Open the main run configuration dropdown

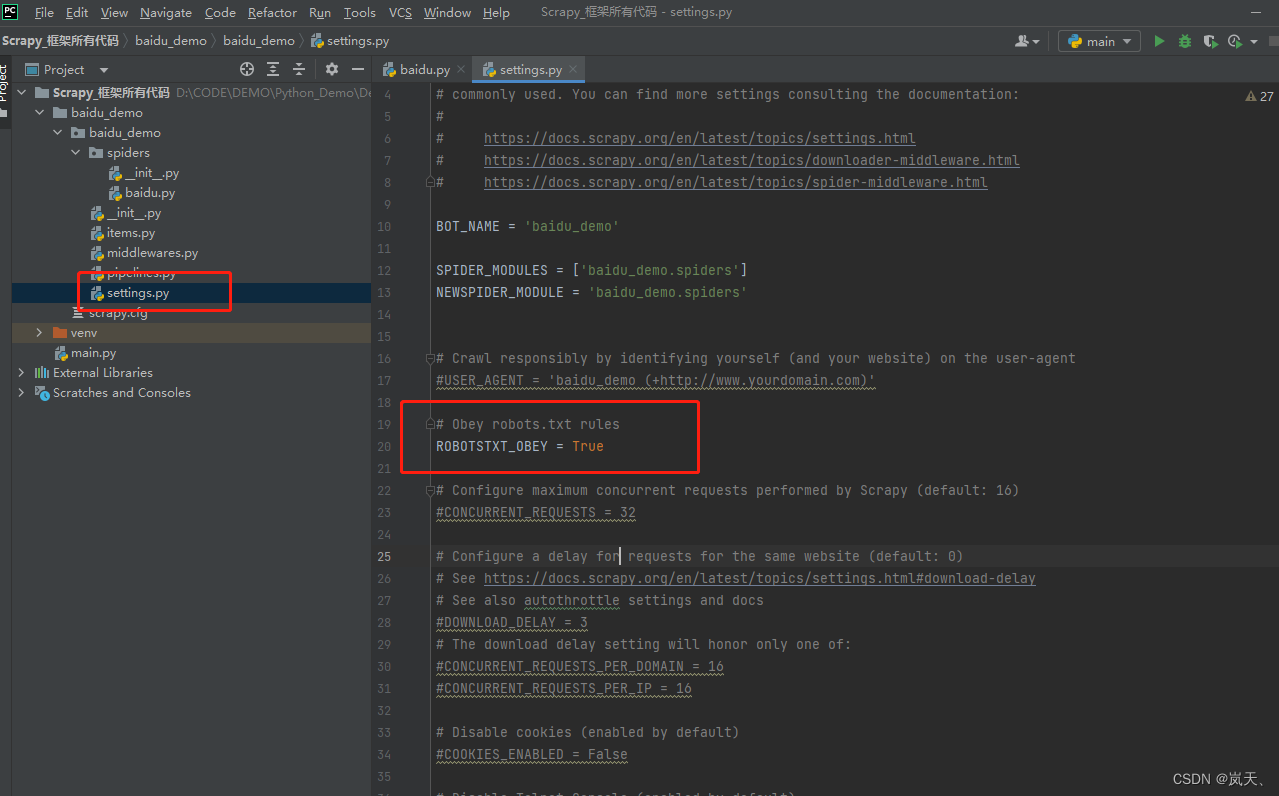pos(1099,41)
